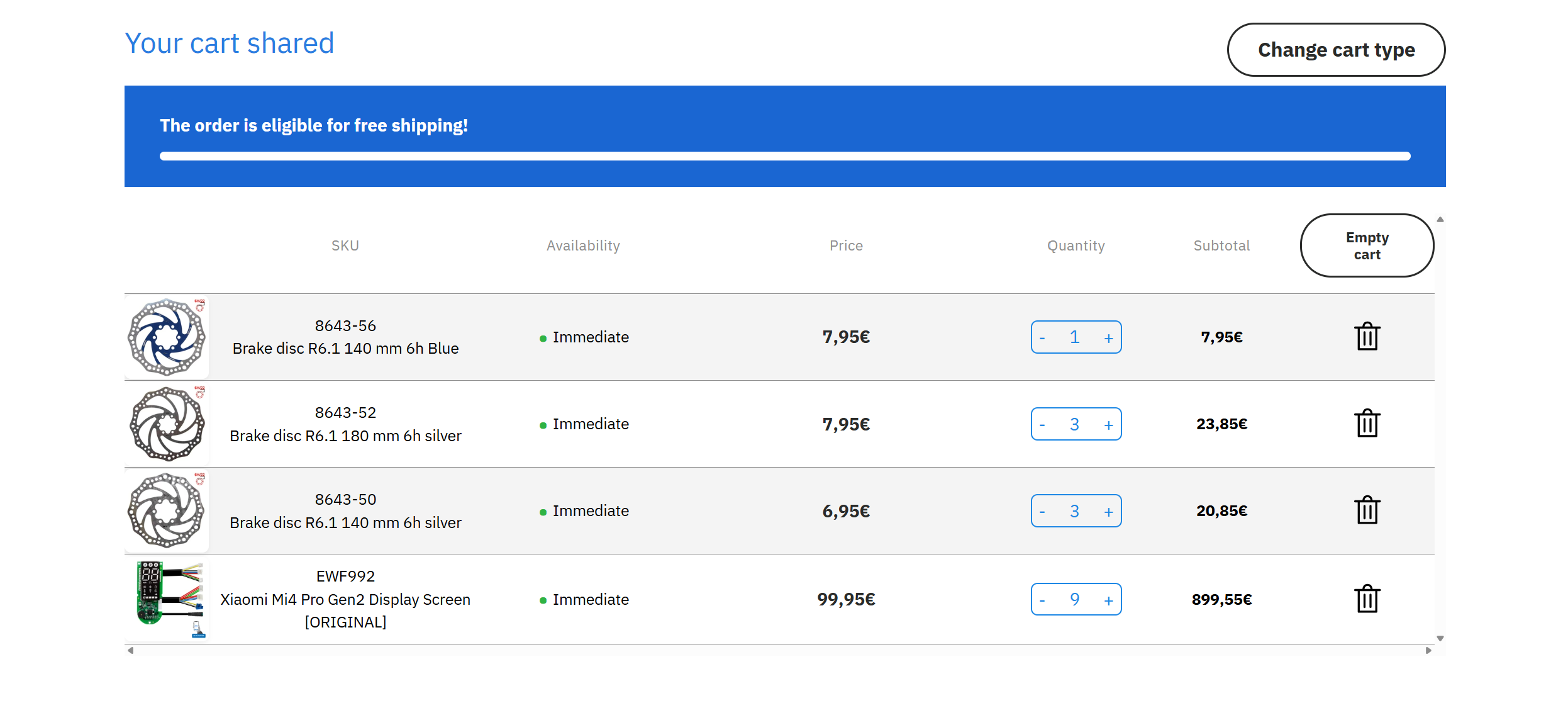1568x720 pixels.
Task: Increase Xiaomi Display Screen quantity
Action: (1108, 600)
